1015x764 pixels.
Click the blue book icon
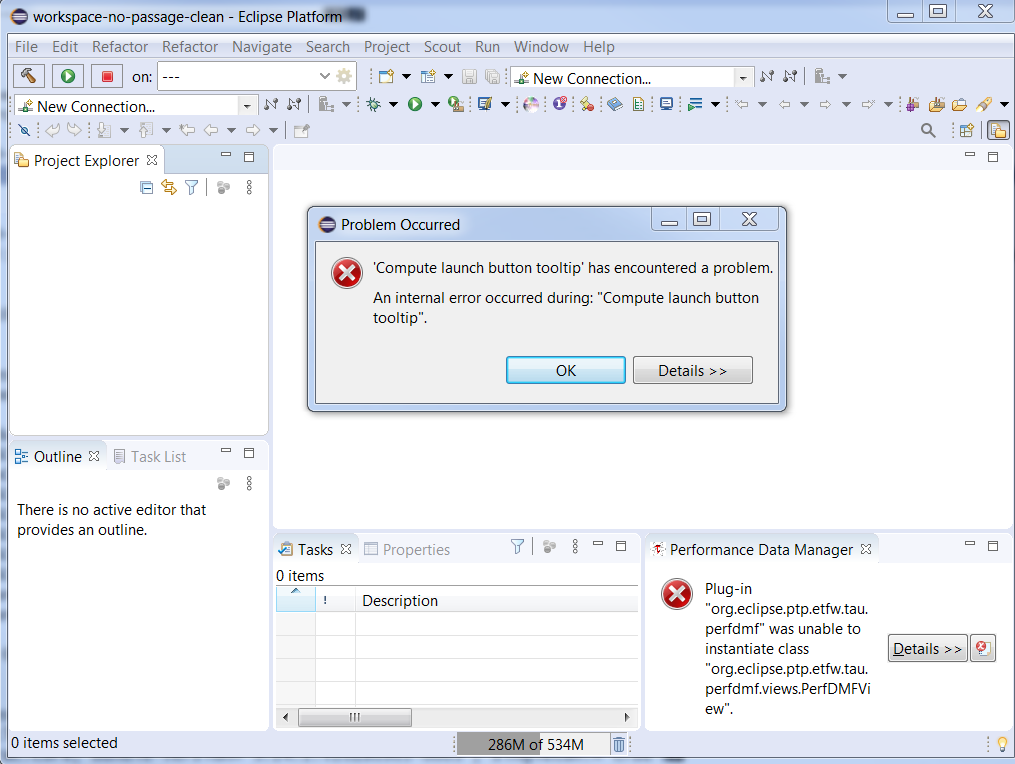615,104
